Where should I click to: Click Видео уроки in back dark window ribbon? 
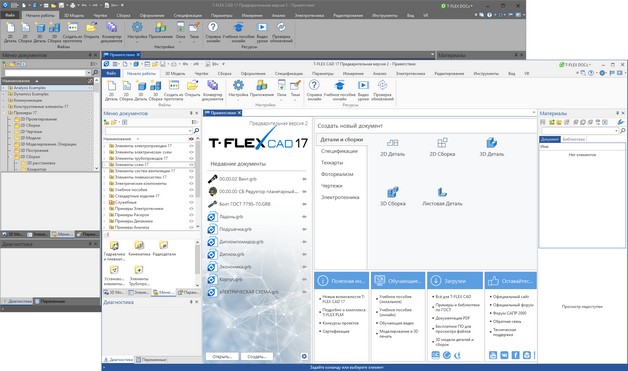(x=262, y=32)
